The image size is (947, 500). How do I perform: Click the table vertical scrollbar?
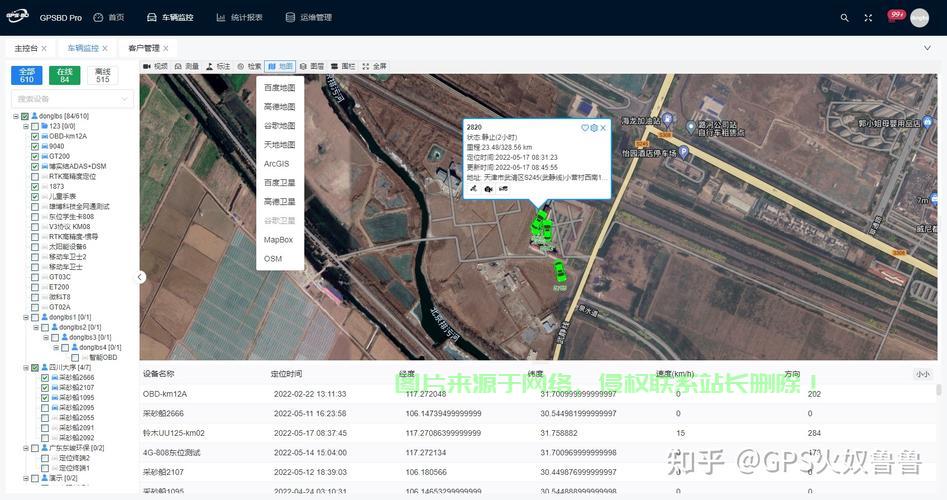coord(939,390)
